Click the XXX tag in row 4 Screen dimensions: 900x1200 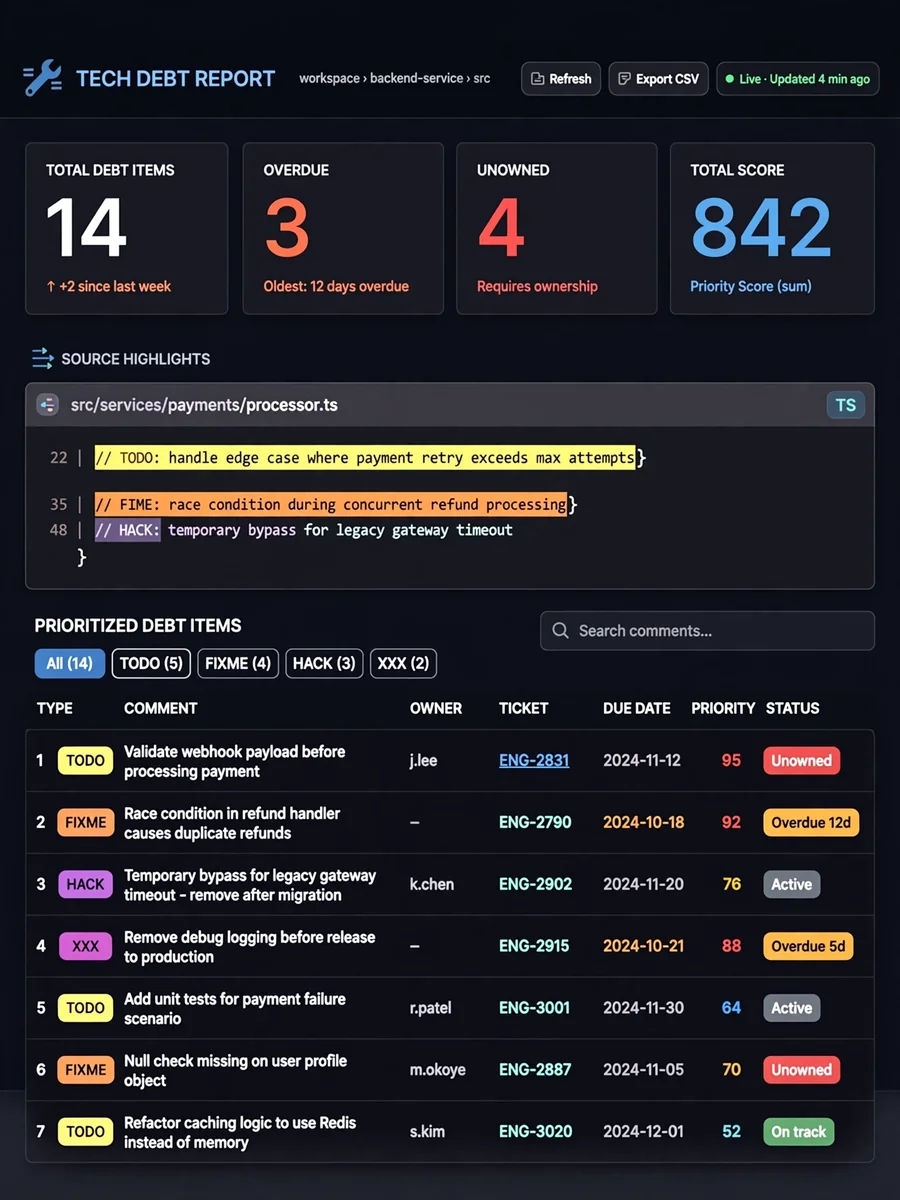[85, 946]
